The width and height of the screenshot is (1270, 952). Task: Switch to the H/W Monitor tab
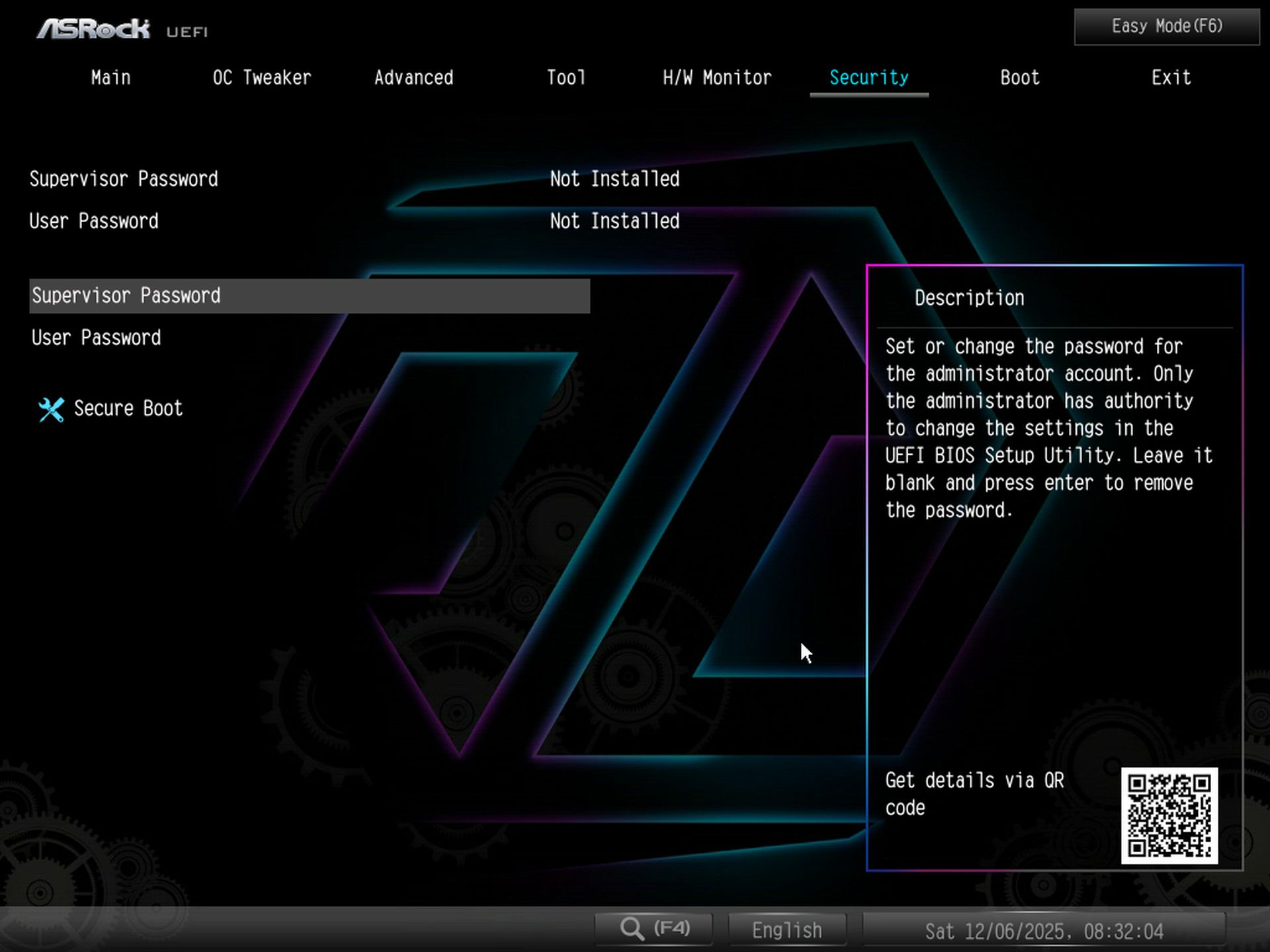tap(716, 77)
